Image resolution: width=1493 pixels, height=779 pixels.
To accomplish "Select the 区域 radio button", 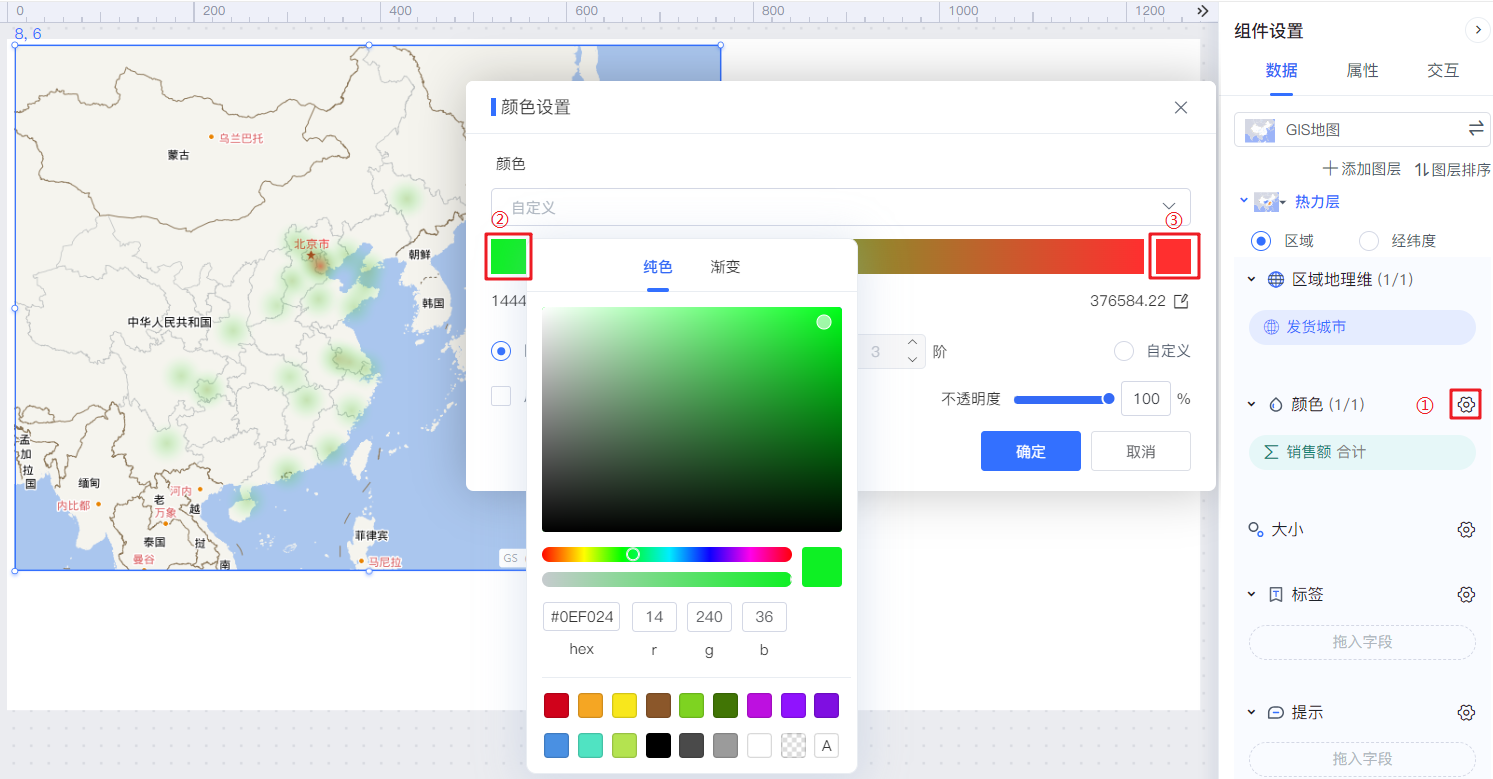I will [x=1262, y=241].
